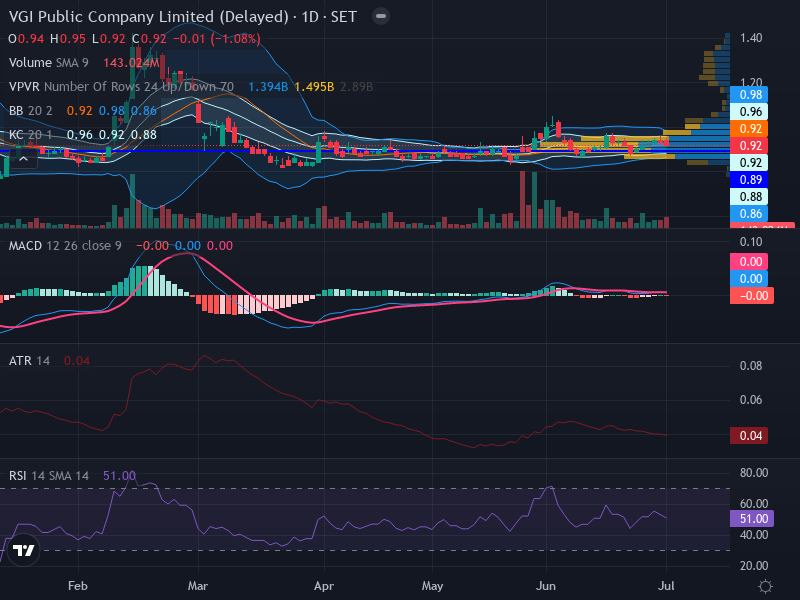Select the ATR 14 indicator legend
Viewport: 800px width, 600px height.
click(29, 361)
